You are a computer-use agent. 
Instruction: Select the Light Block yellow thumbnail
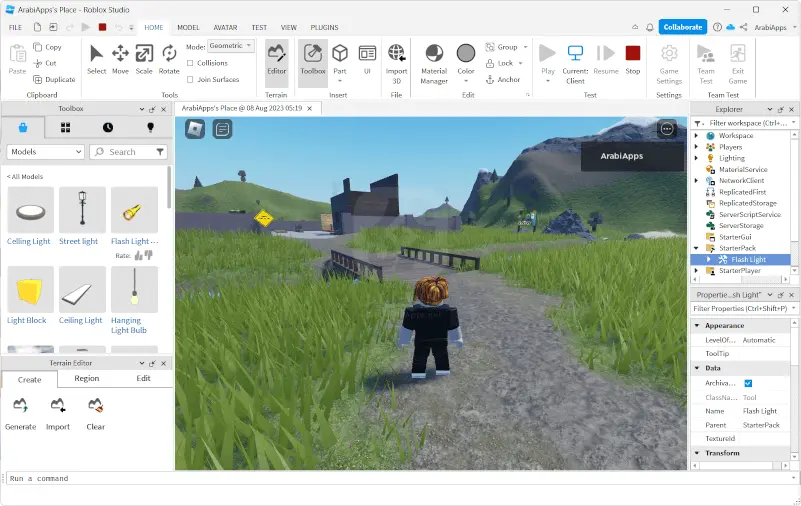(30, 288)
